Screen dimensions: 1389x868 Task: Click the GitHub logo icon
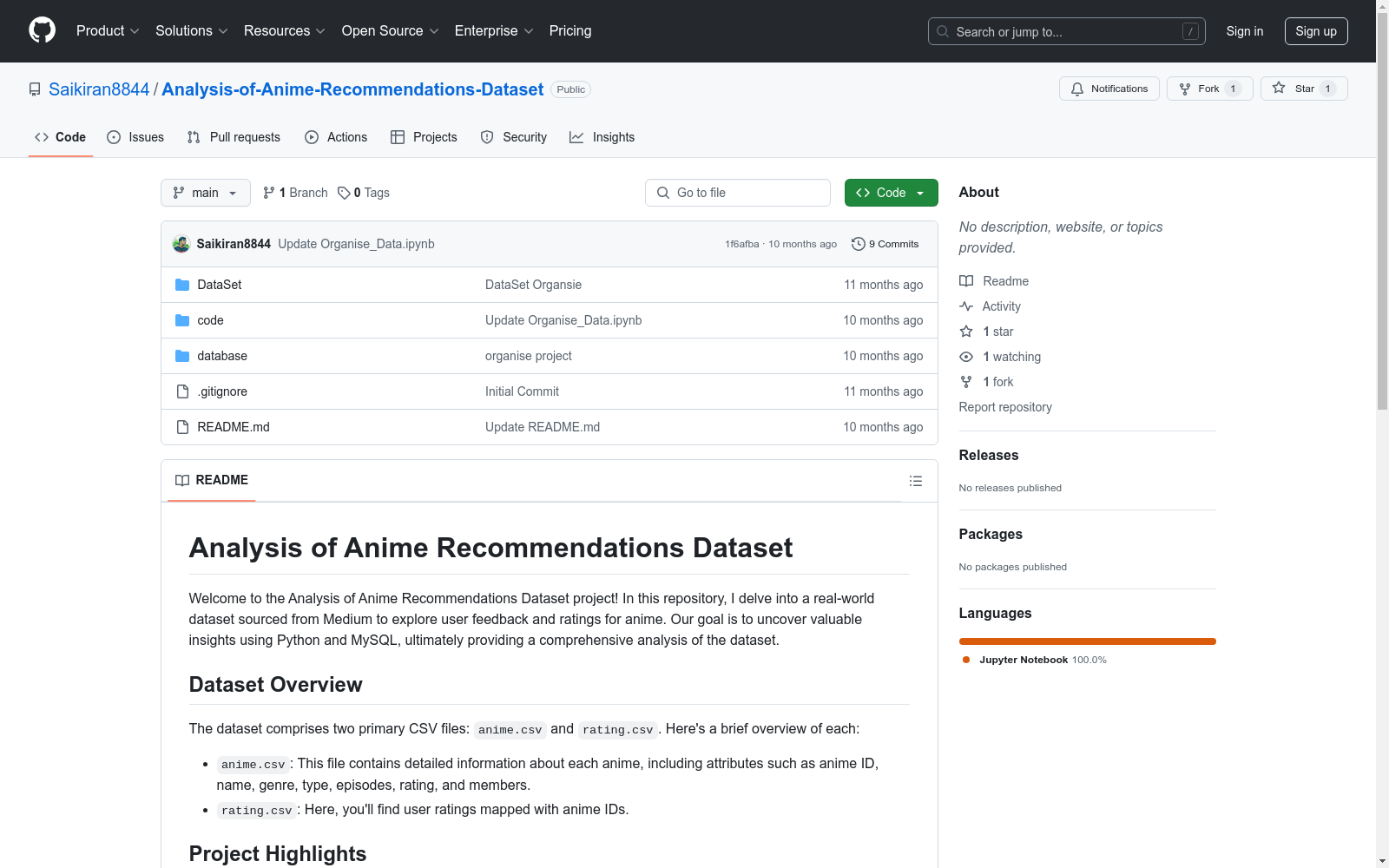42,30
